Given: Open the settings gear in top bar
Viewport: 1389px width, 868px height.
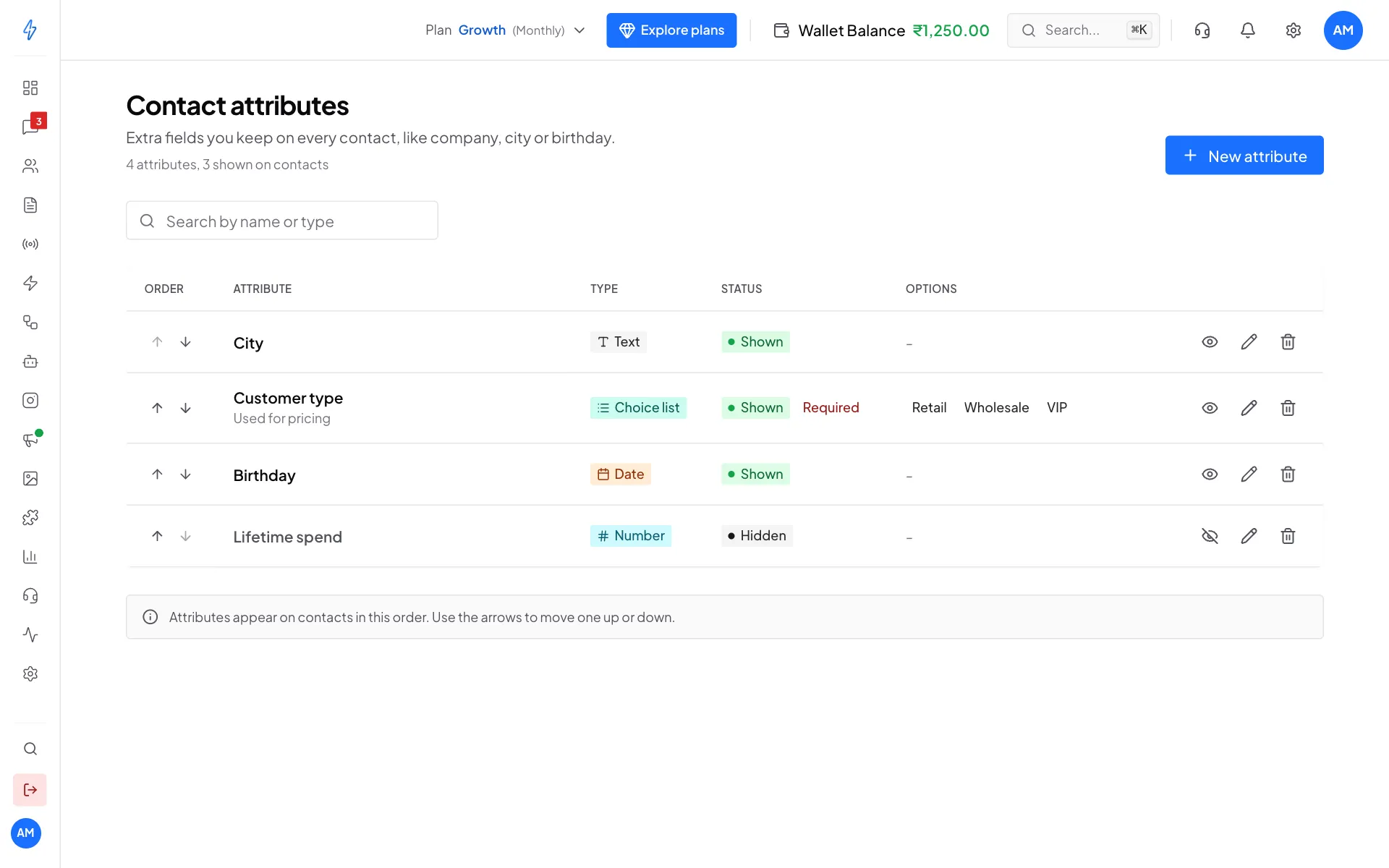Looking at the screenshot, I should click(1294, 30).
